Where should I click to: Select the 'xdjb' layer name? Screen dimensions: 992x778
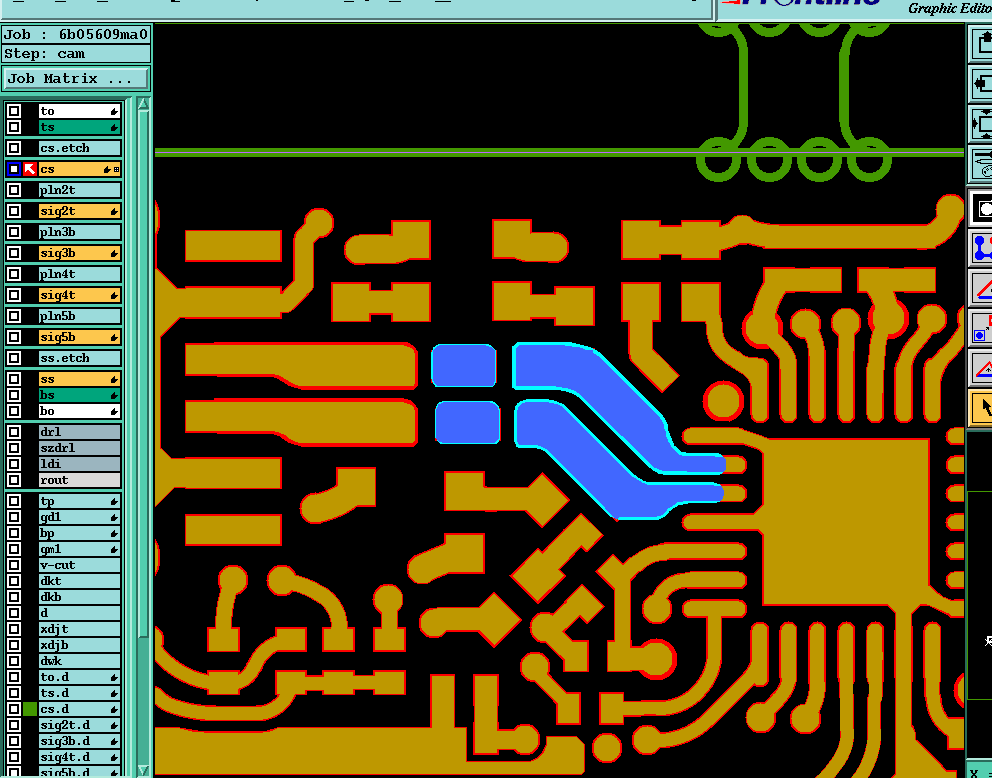tap(80, 645)
